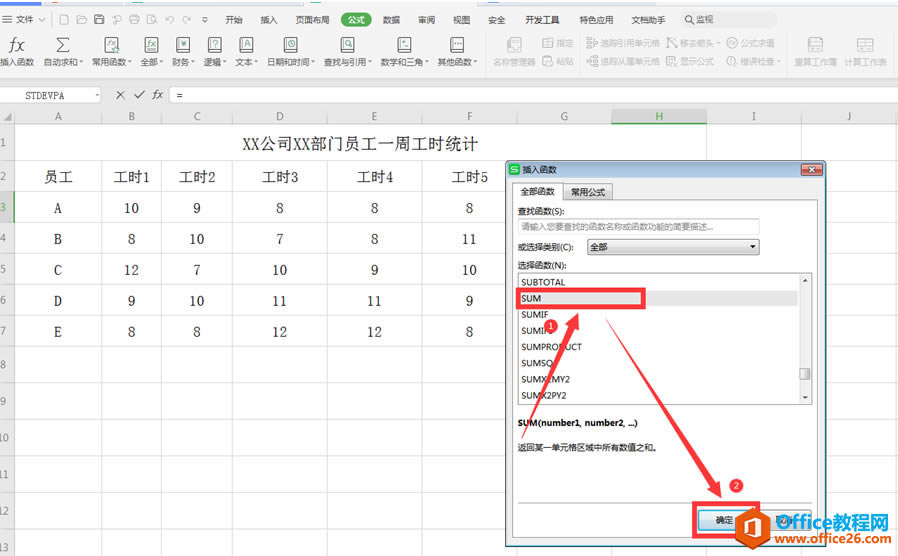Click the 查找函数 search input field
This screenshot has height=556, width=898.
pos(638,227)
